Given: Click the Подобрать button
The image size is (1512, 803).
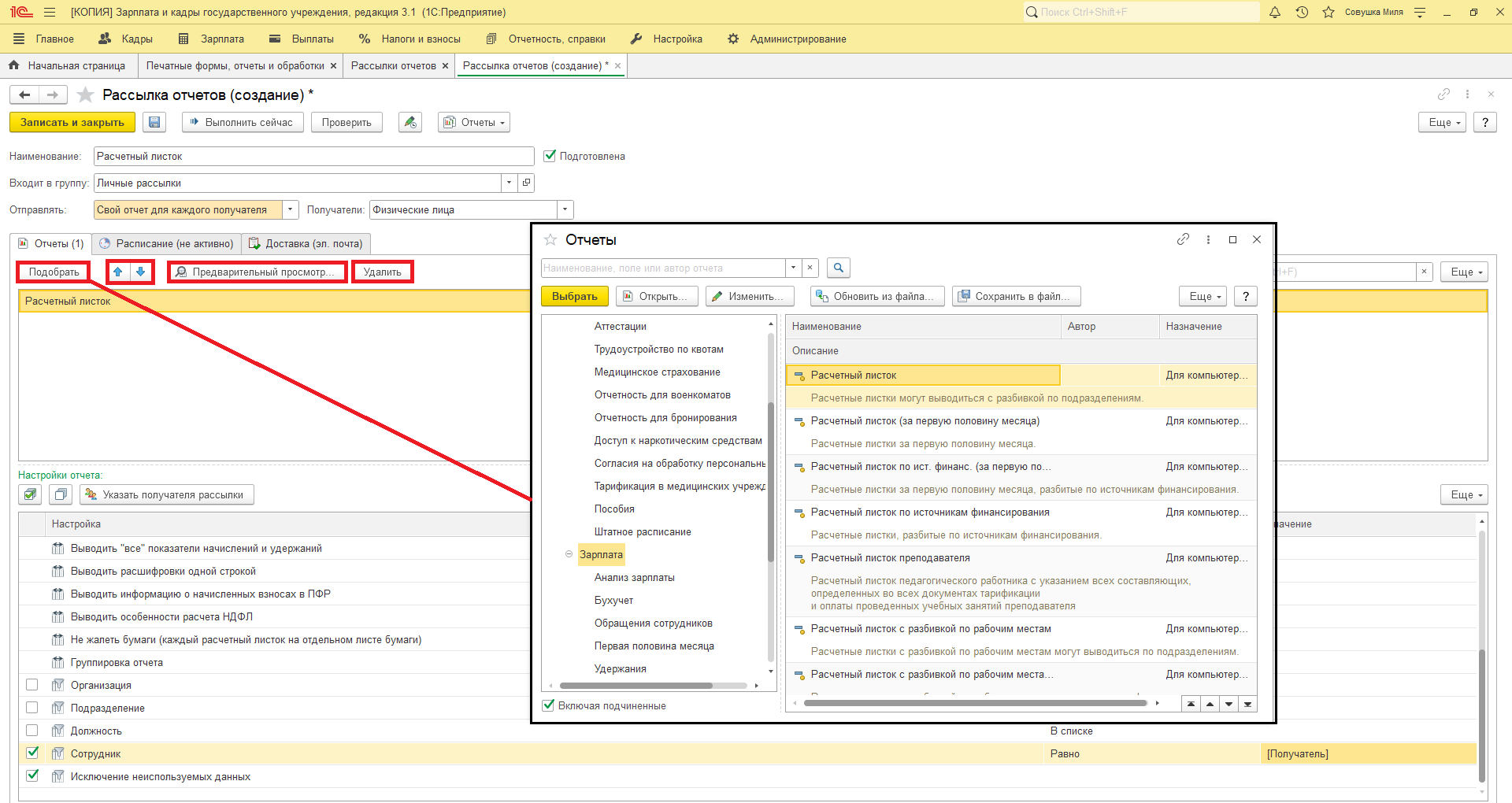Looking at the screenshot, I should coord(54,272).
